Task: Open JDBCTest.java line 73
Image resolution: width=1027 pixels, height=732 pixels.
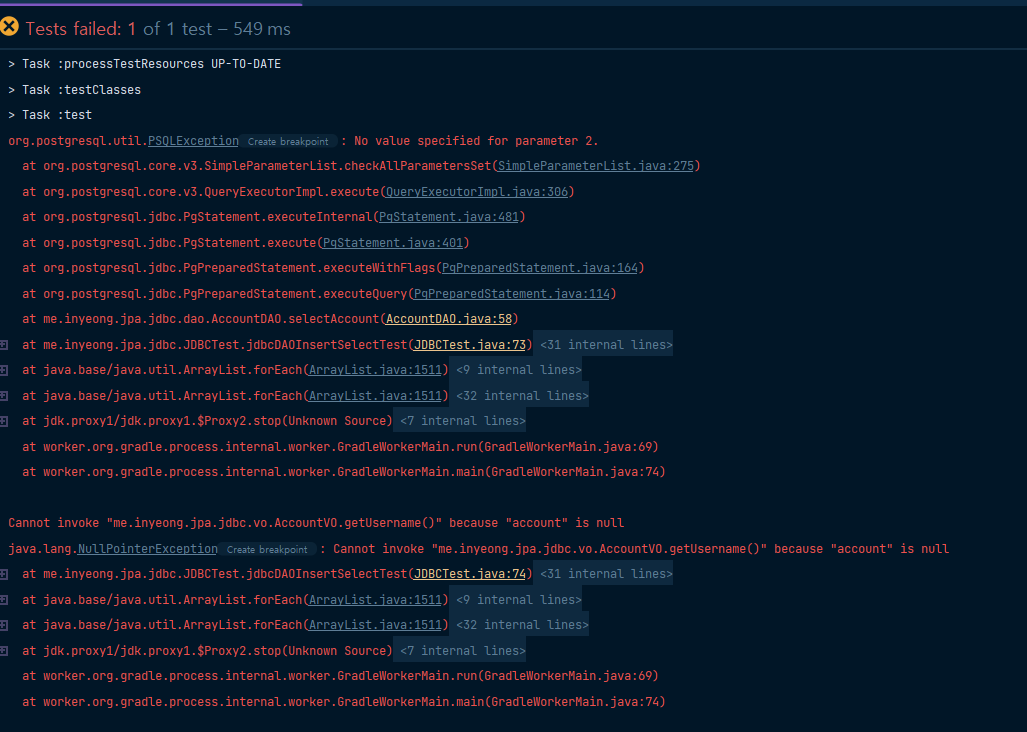Action: pyautogui.click(x=468, y=344)
